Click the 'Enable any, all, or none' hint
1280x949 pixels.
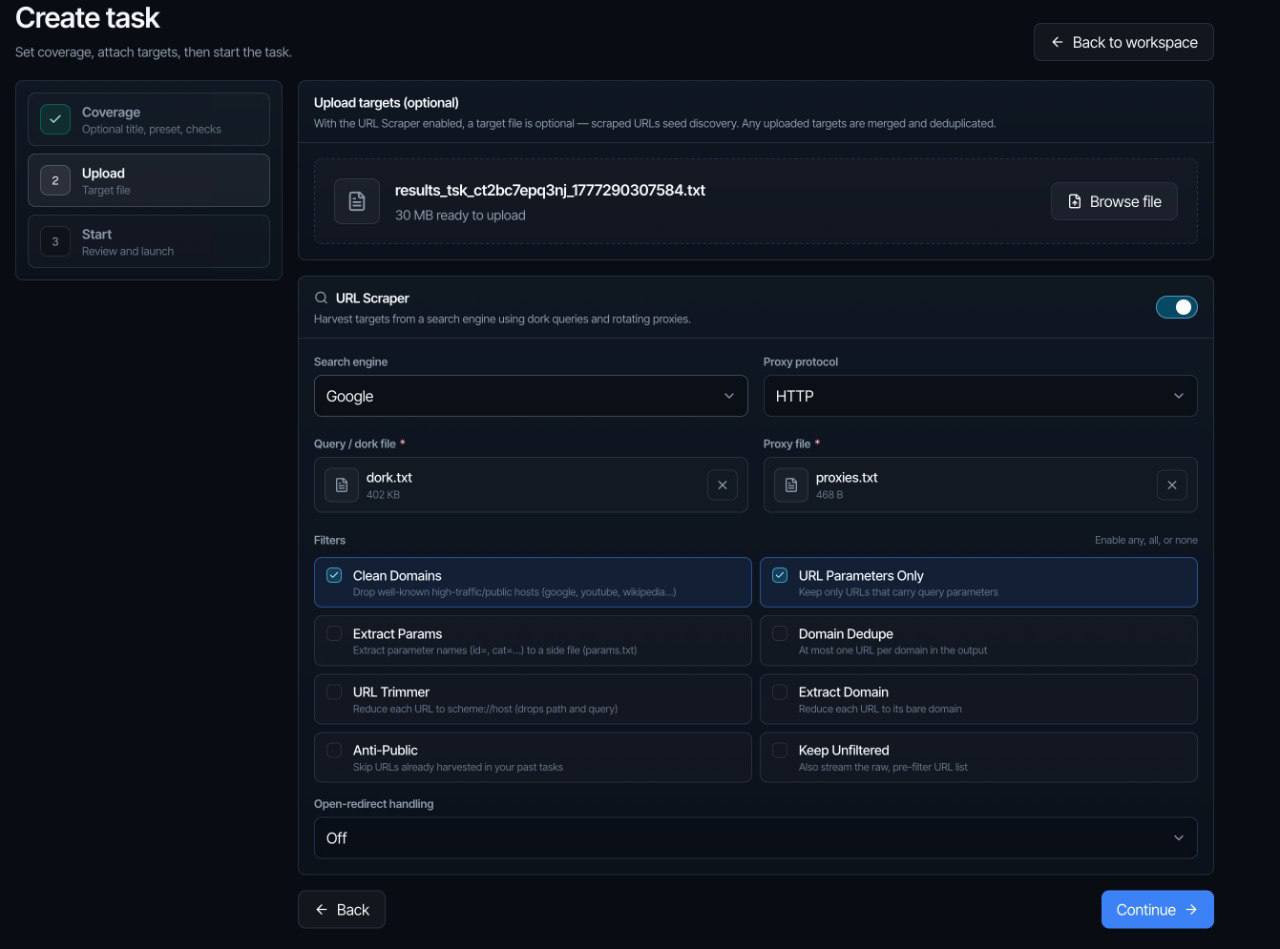coord(1146,540)
